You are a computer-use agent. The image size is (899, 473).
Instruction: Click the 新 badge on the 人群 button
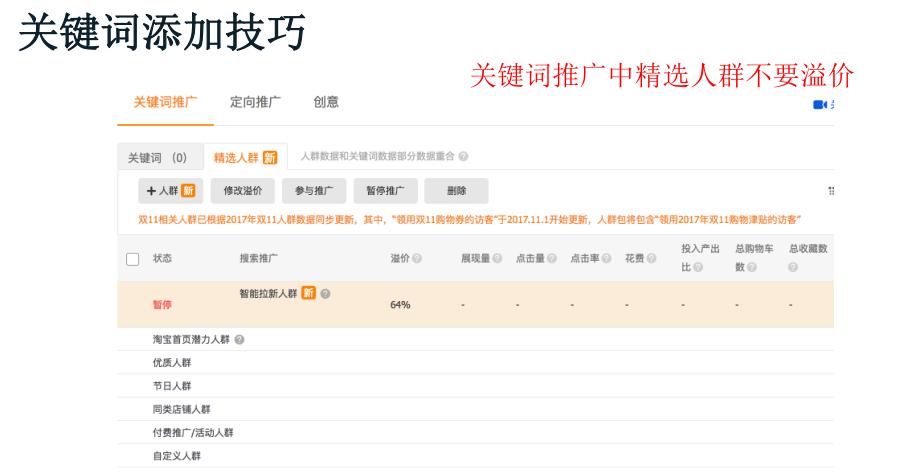[188, 190]
